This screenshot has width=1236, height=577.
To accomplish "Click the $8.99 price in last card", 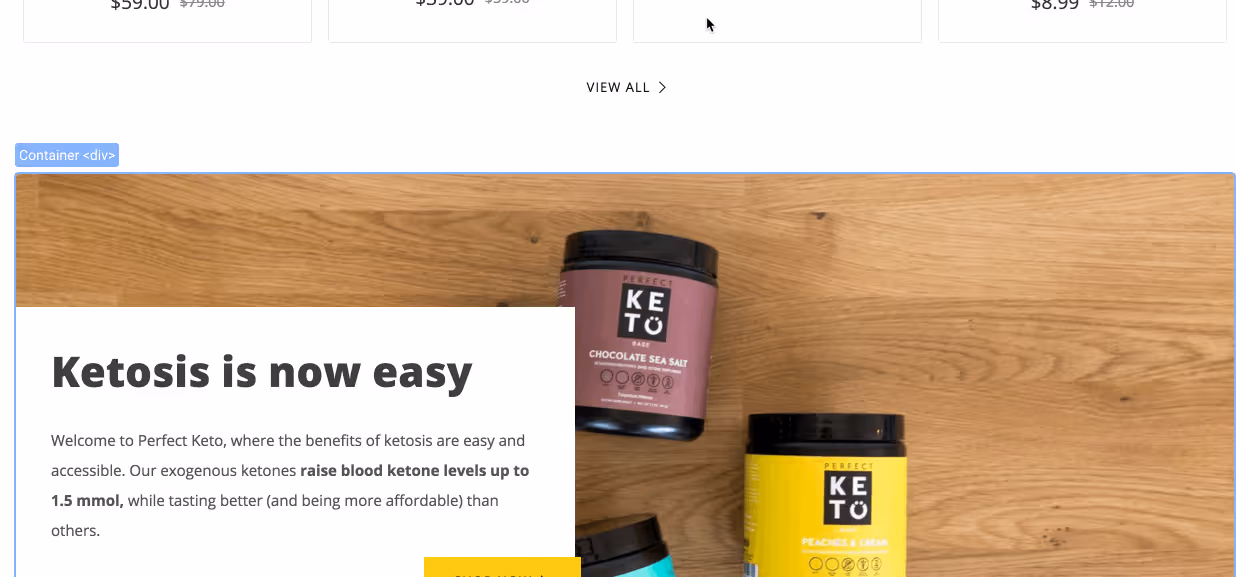I will pyautogui.click(x=1055, y=4).
